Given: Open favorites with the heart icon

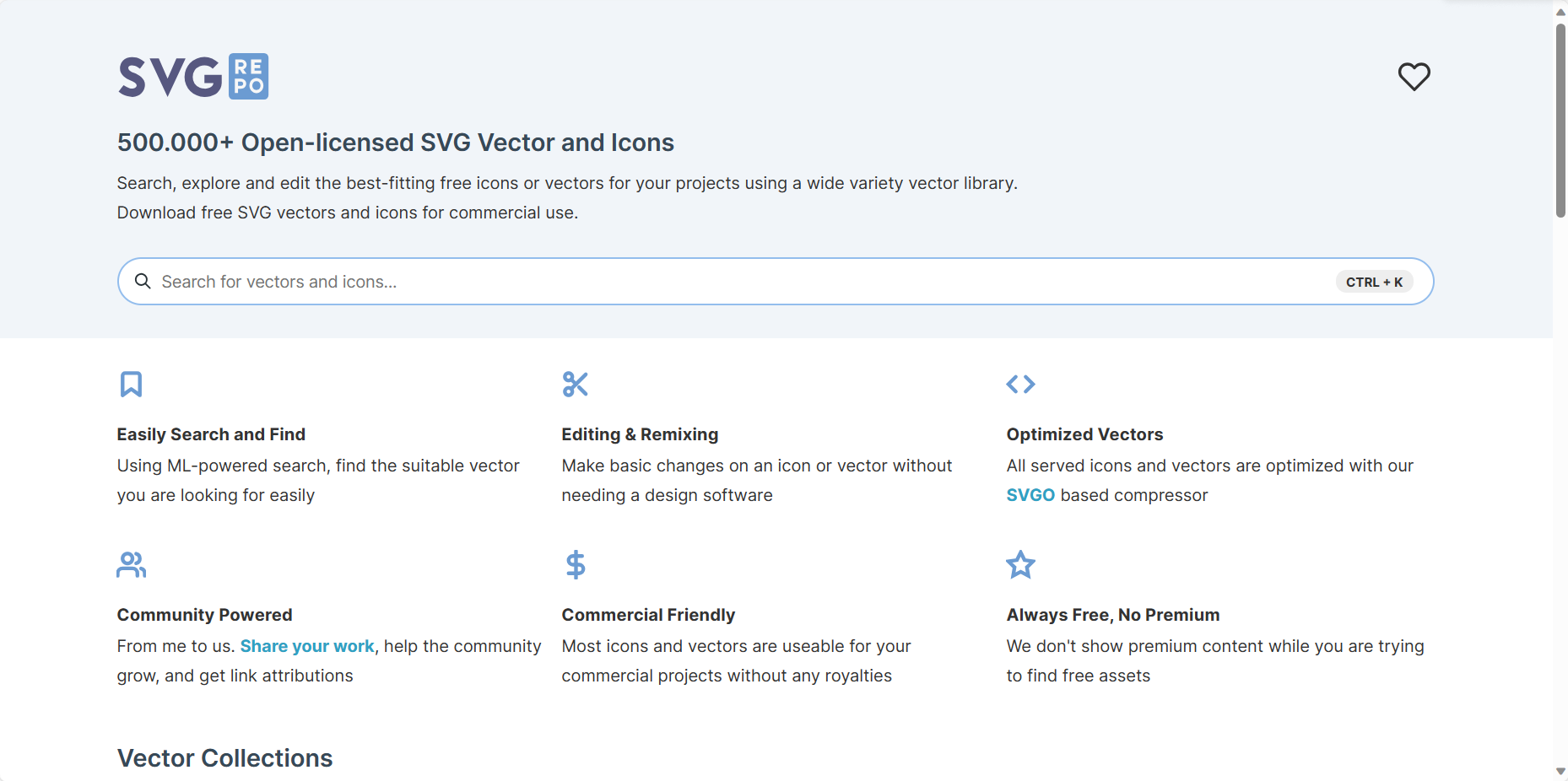Looking at the screenshot, I should 1414,77.
